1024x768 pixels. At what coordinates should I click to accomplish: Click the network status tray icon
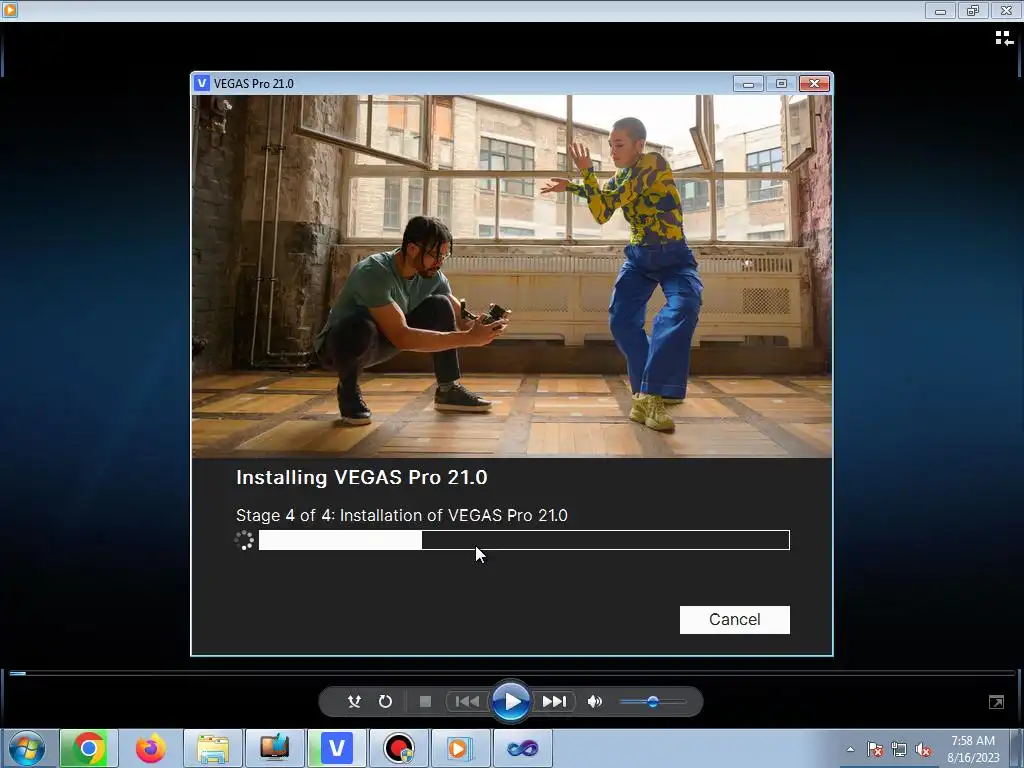tap(899, 749)
